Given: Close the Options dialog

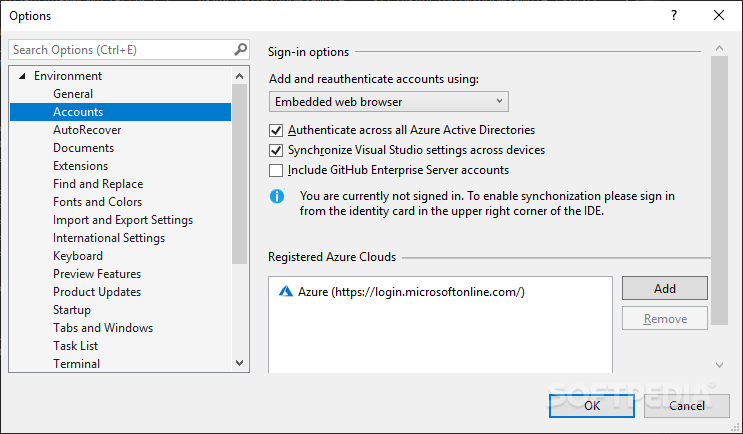Looking at the screenshot, I should 718,15.
